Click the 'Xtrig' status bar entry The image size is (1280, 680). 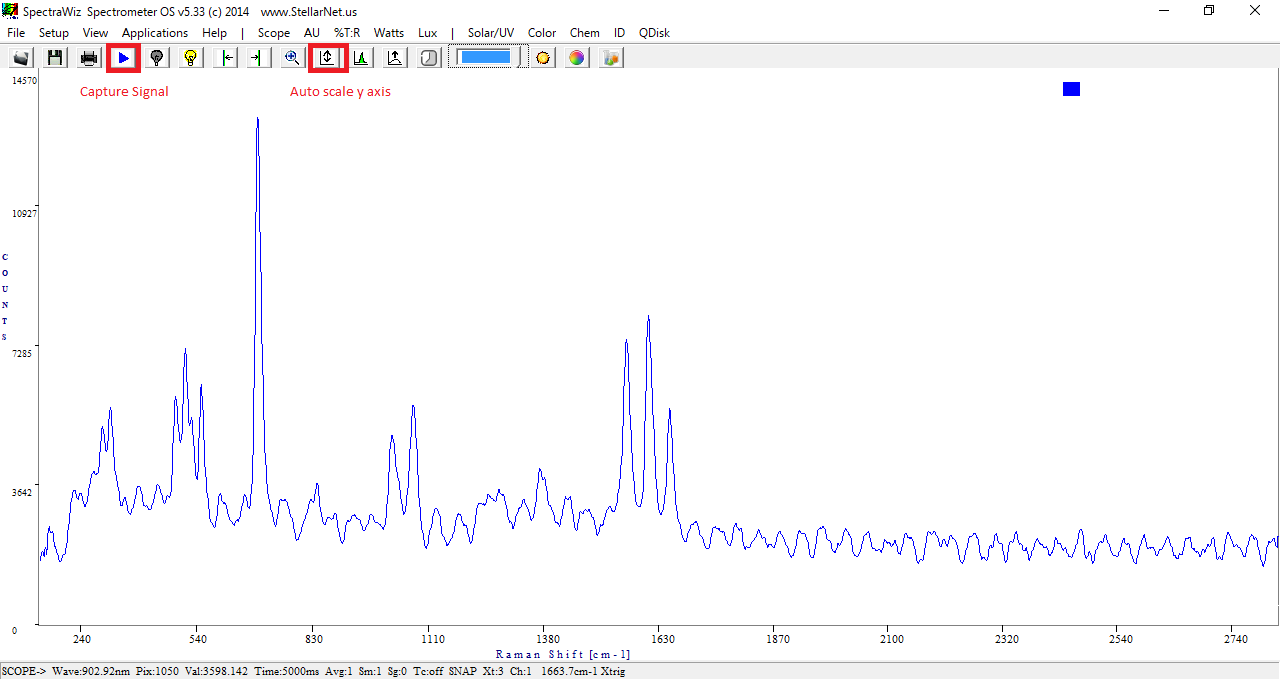pos(612,671)
